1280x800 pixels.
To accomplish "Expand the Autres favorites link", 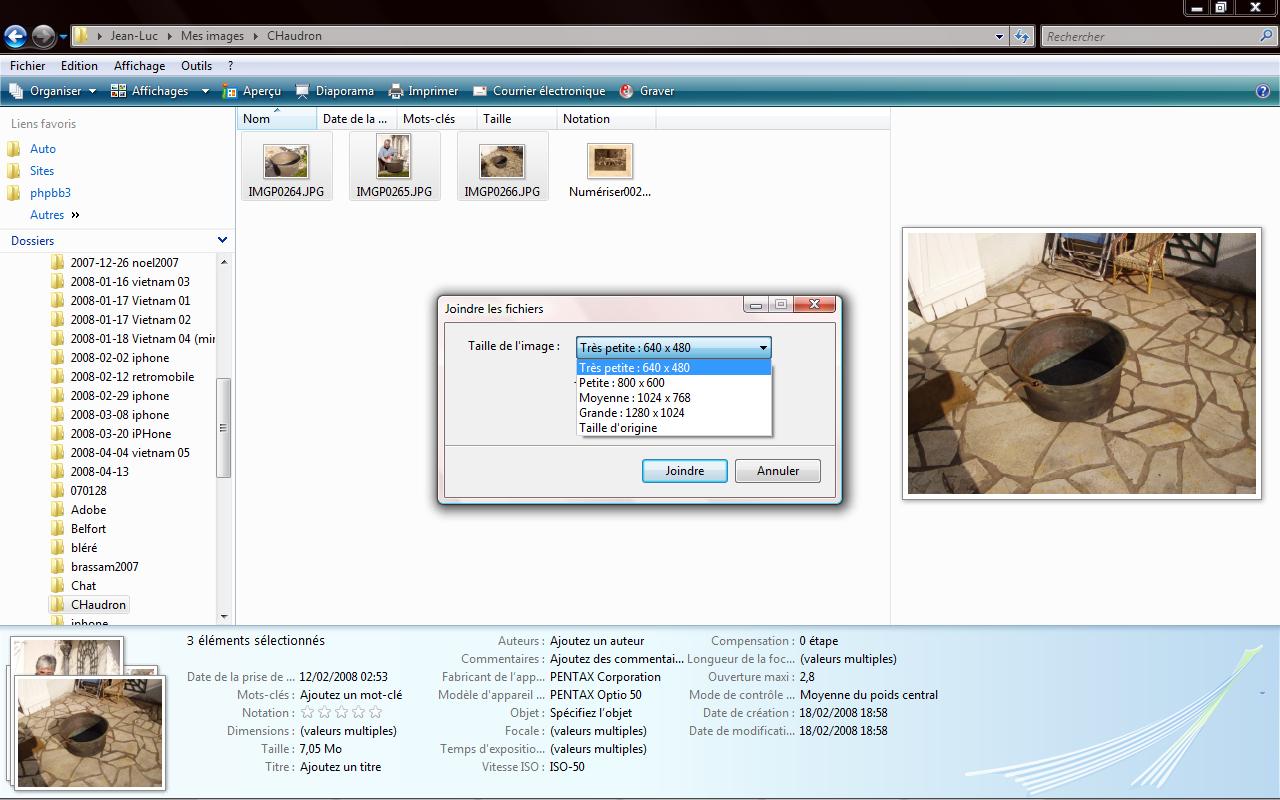I will pos(54,215).
